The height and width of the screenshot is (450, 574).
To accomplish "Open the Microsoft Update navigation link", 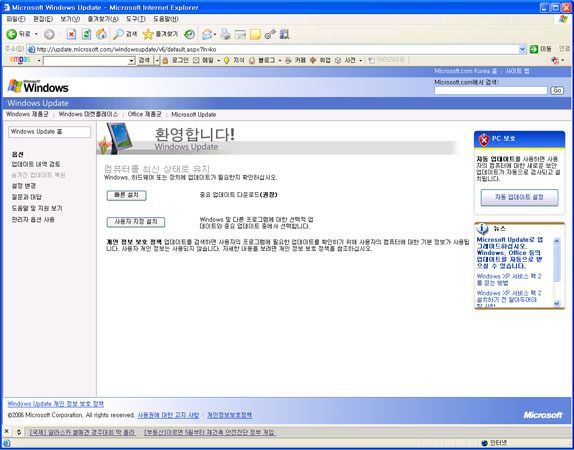I will (194, 115).
